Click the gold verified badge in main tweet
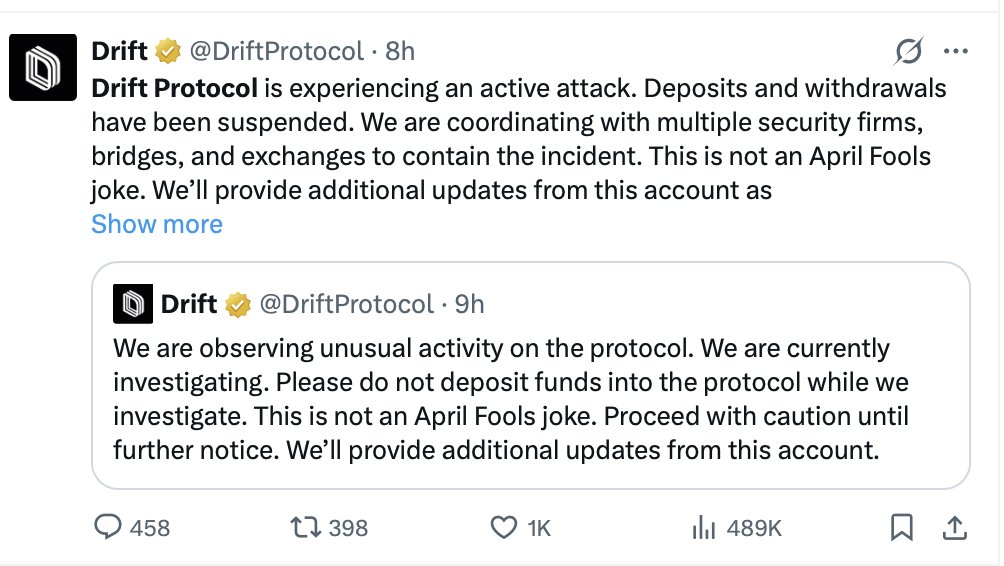This screenshot has height=566, width=1004. 167,50
